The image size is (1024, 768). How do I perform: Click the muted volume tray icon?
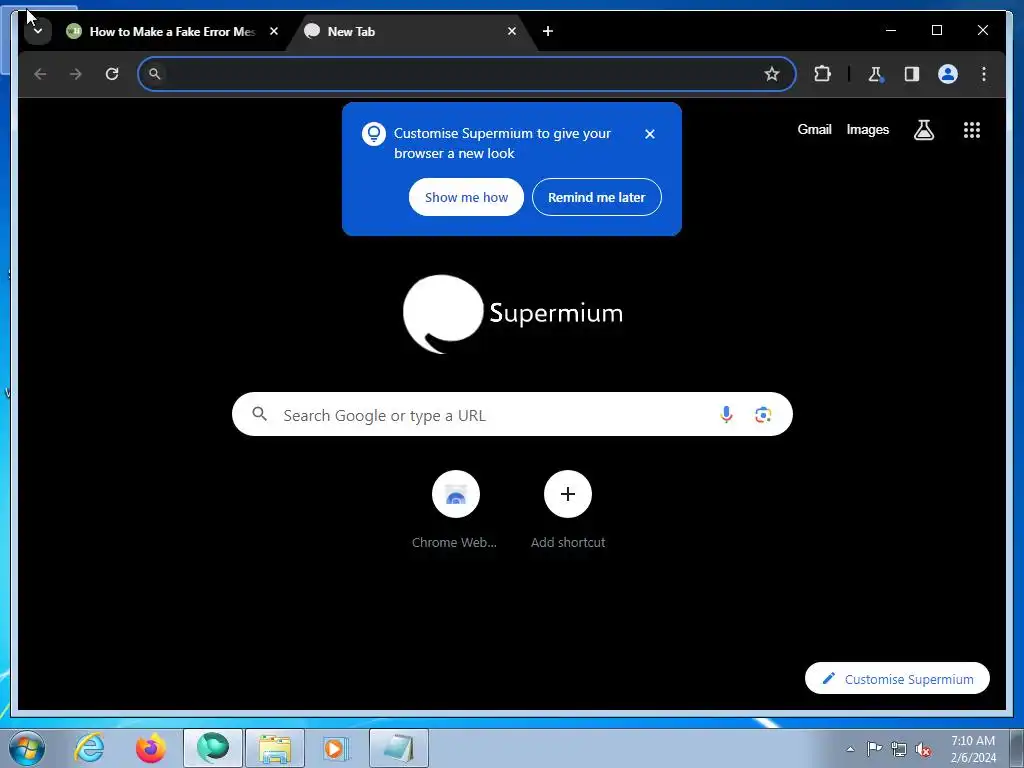click(x=923, y=750)
